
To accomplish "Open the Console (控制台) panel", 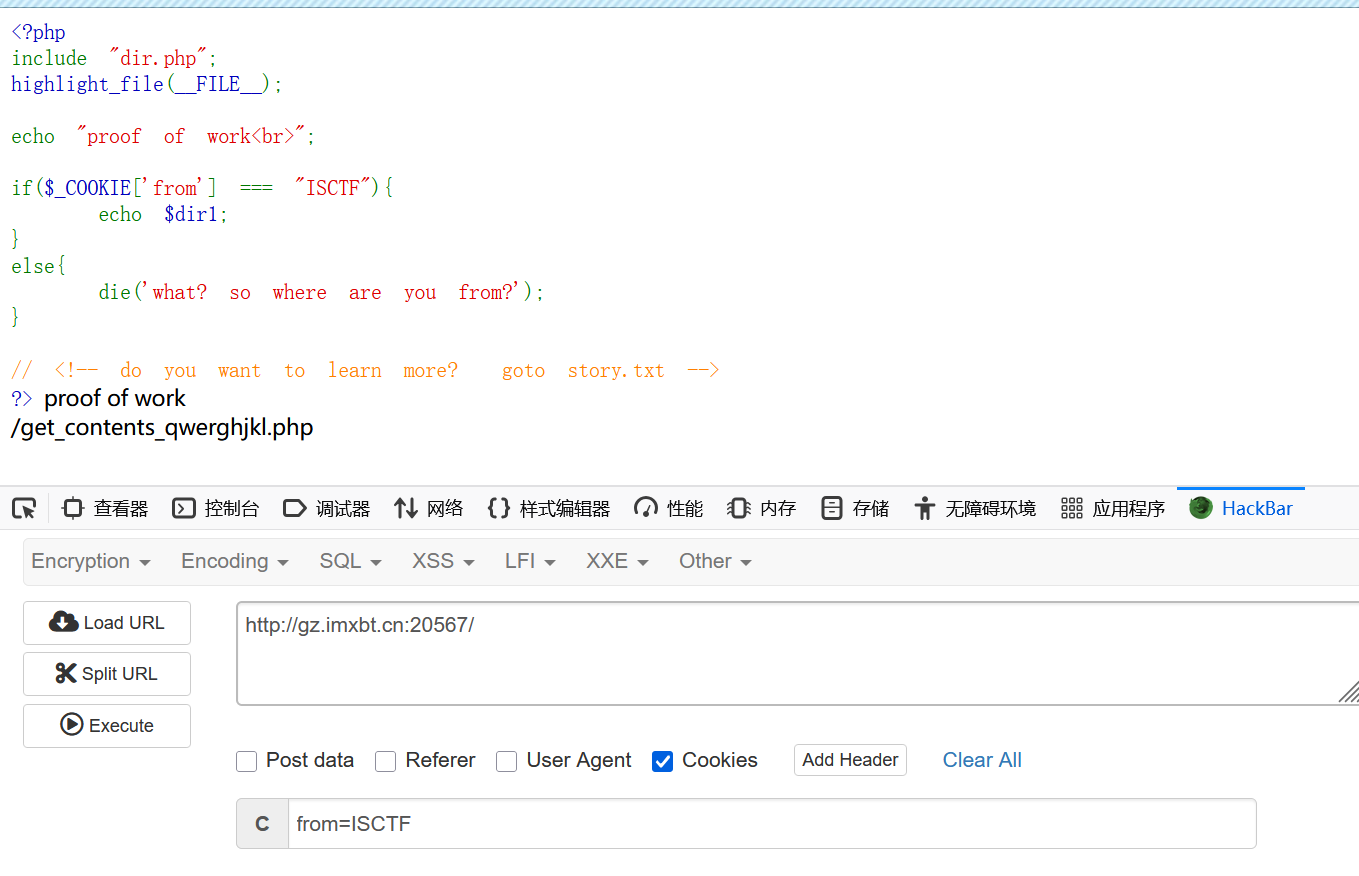I will [216, 508].
